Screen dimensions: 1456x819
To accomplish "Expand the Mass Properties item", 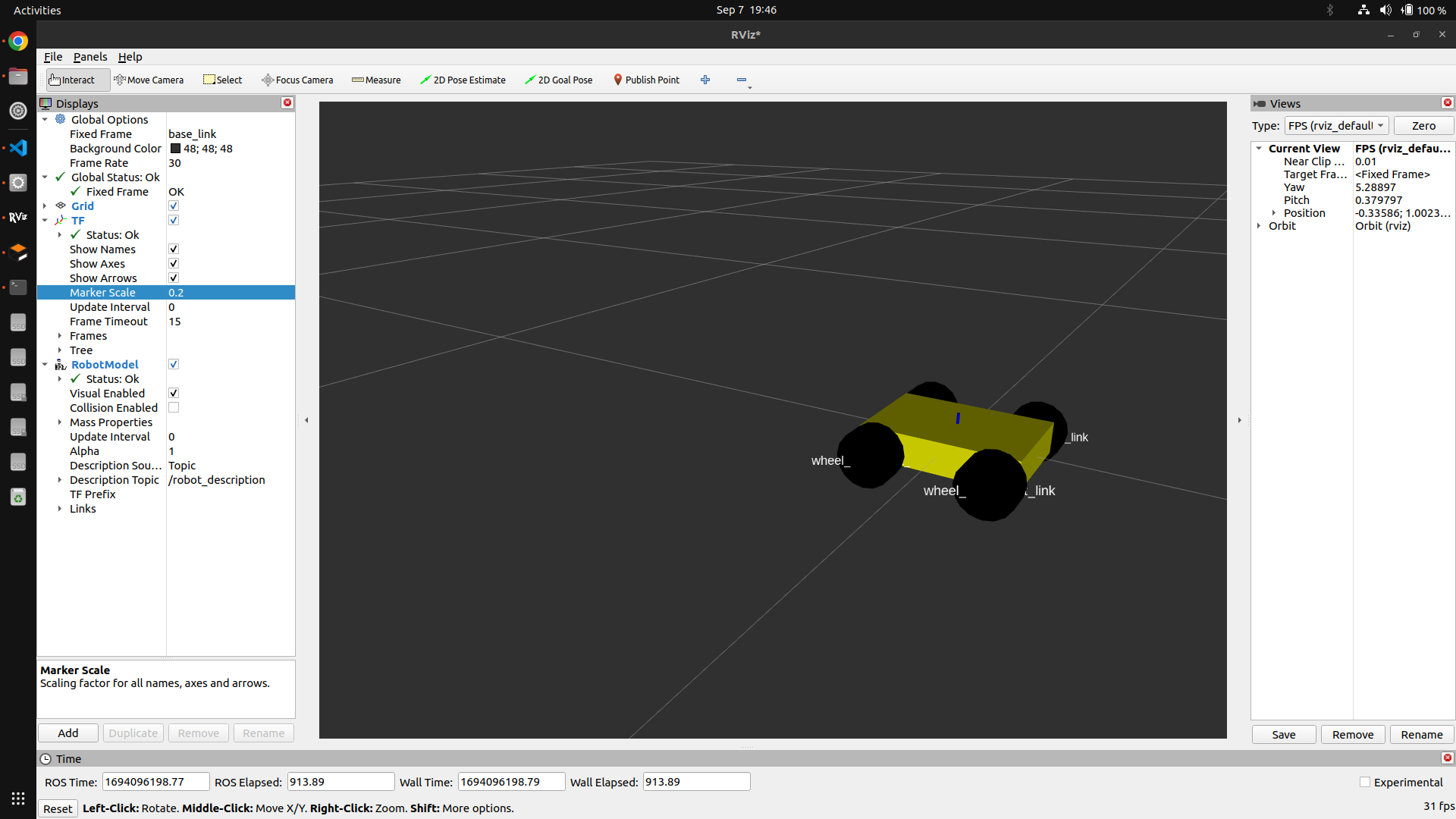I will tap(60, 422).
